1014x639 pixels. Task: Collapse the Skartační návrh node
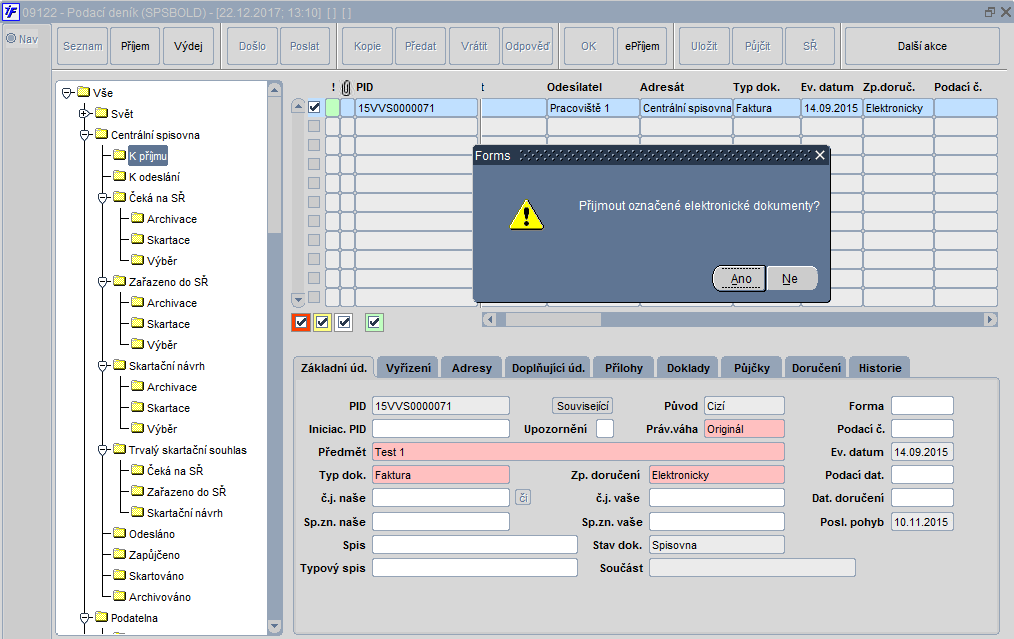(102, 366)
